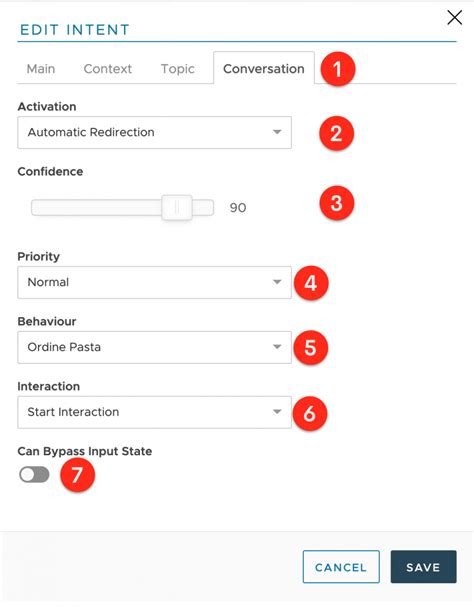Screen dimensions: 474x607
Task: Click the Confidence slider handle
Action: click(177, 208)
